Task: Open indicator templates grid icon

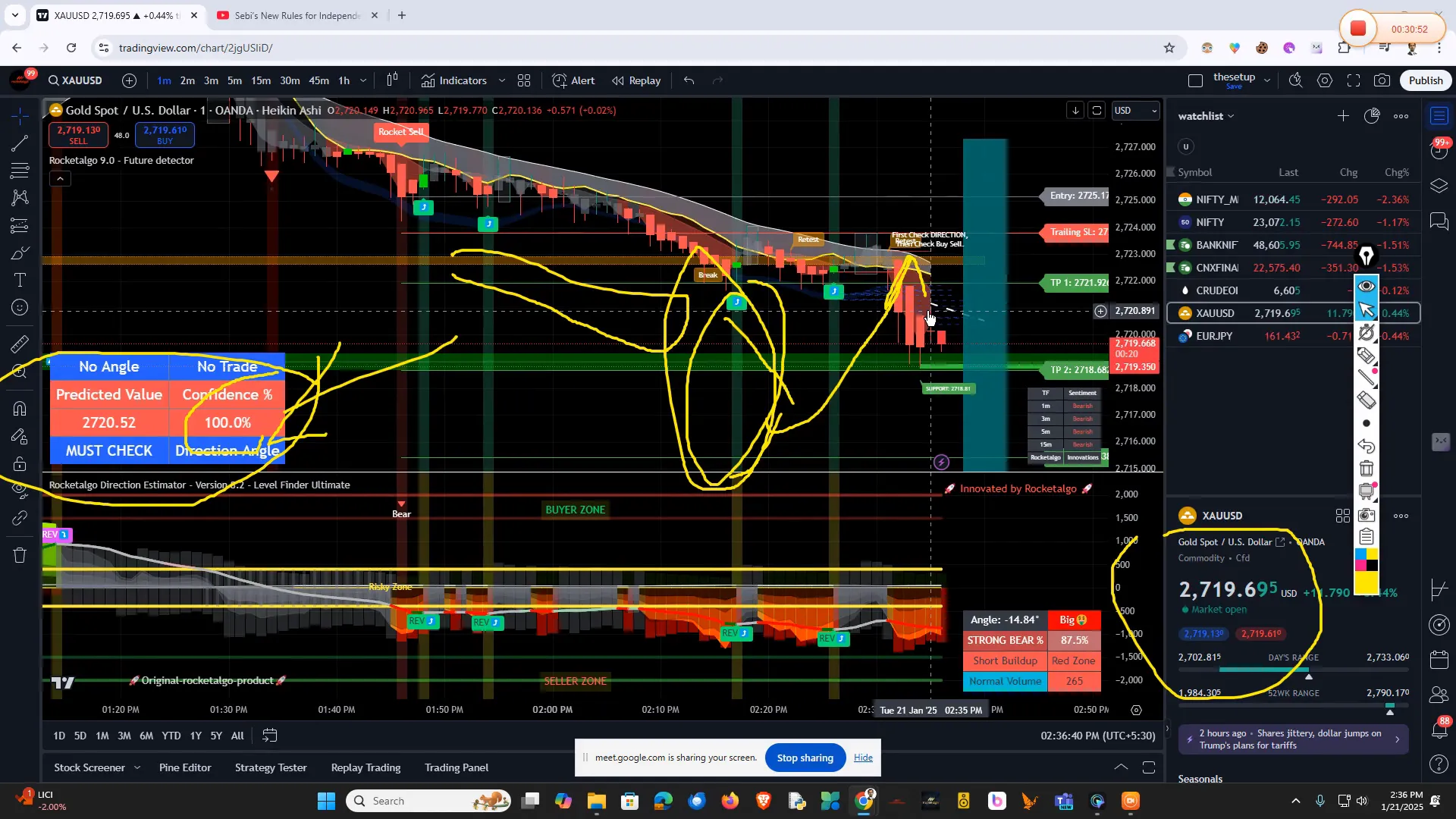Action: pyautogui.click(x=524, y=80)
